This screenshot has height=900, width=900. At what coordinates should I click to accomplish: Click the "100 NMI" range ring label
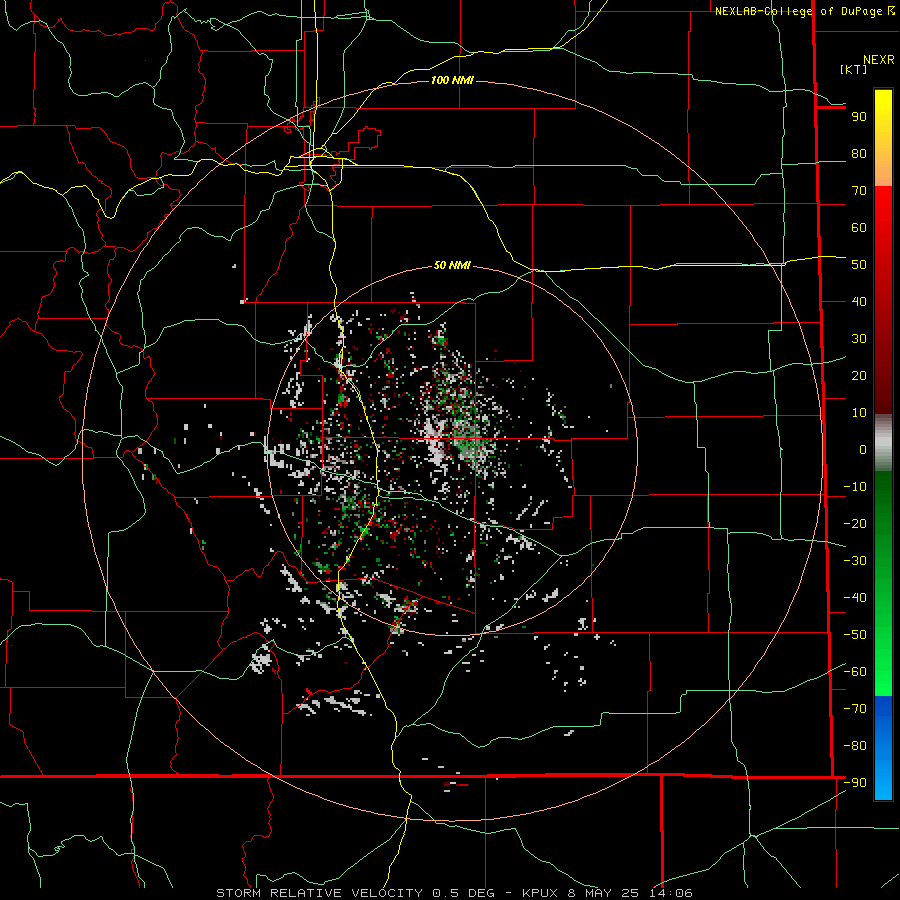tap(452, 80)
